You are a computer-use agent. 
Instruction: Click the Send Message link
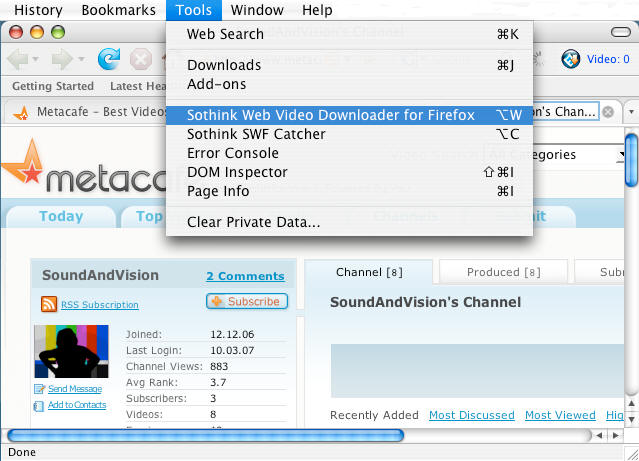pos(75,389)
